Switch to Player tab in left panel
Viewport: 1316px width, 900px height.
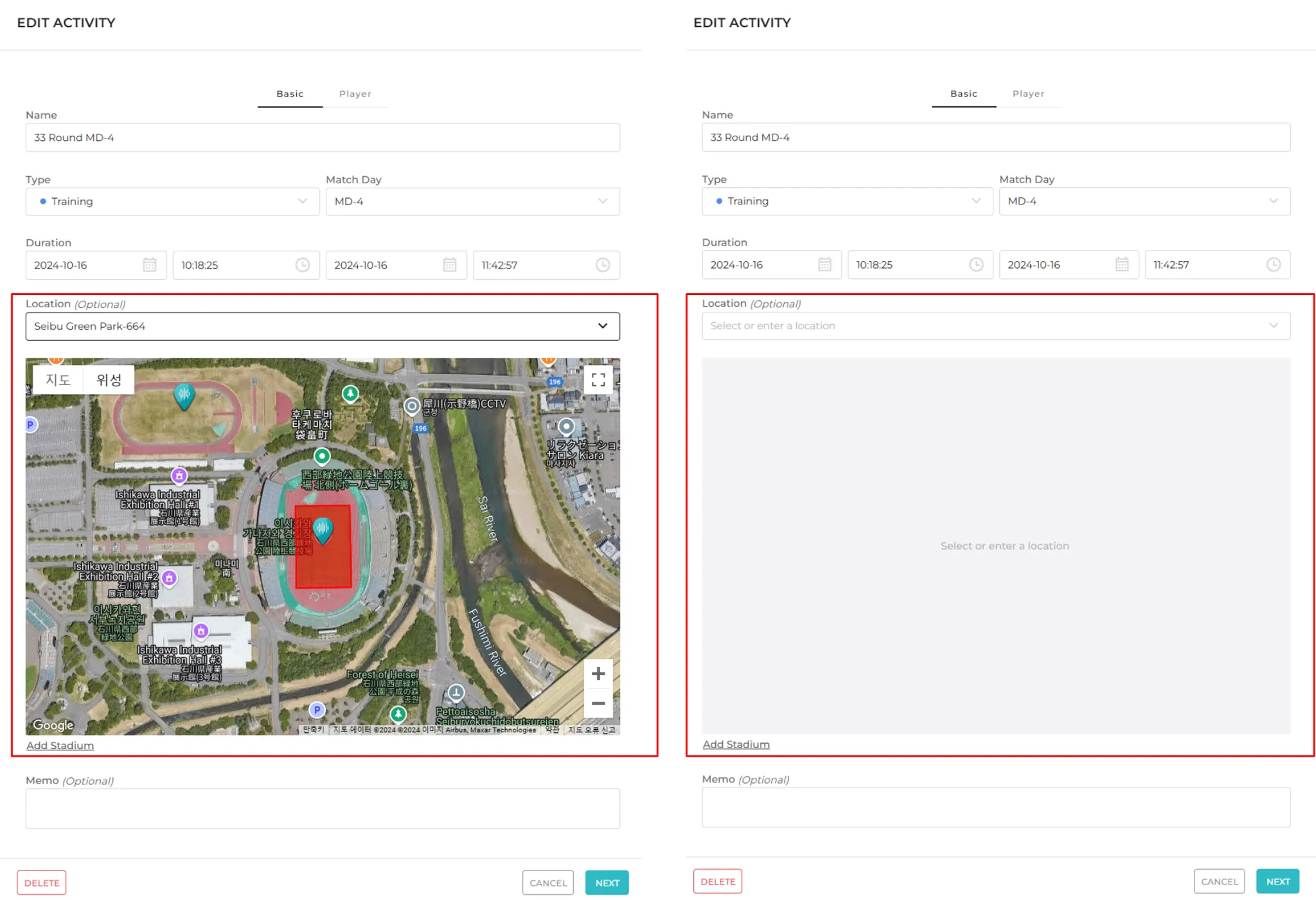click(x=355, y=94)
